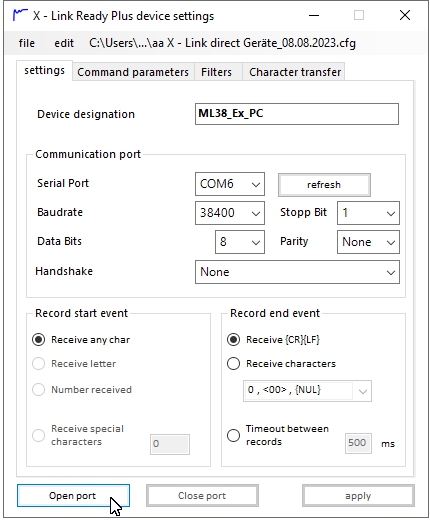The image size is (430, 520).
Task: Open the Baudrate 38400 dropdown
Action: [230, 213]
